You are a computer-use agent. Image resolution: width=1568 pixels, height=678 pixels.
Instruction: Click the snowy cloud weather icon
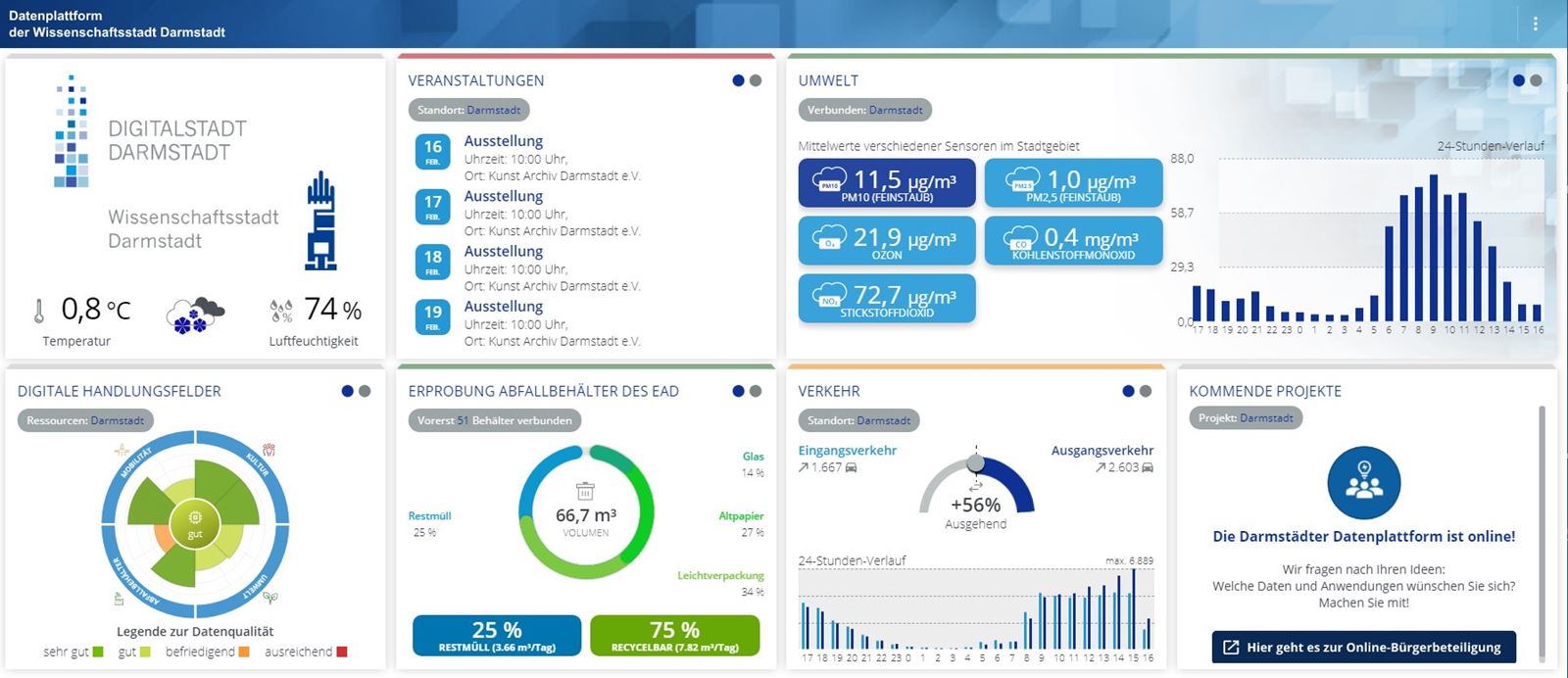tap(195, 314)
